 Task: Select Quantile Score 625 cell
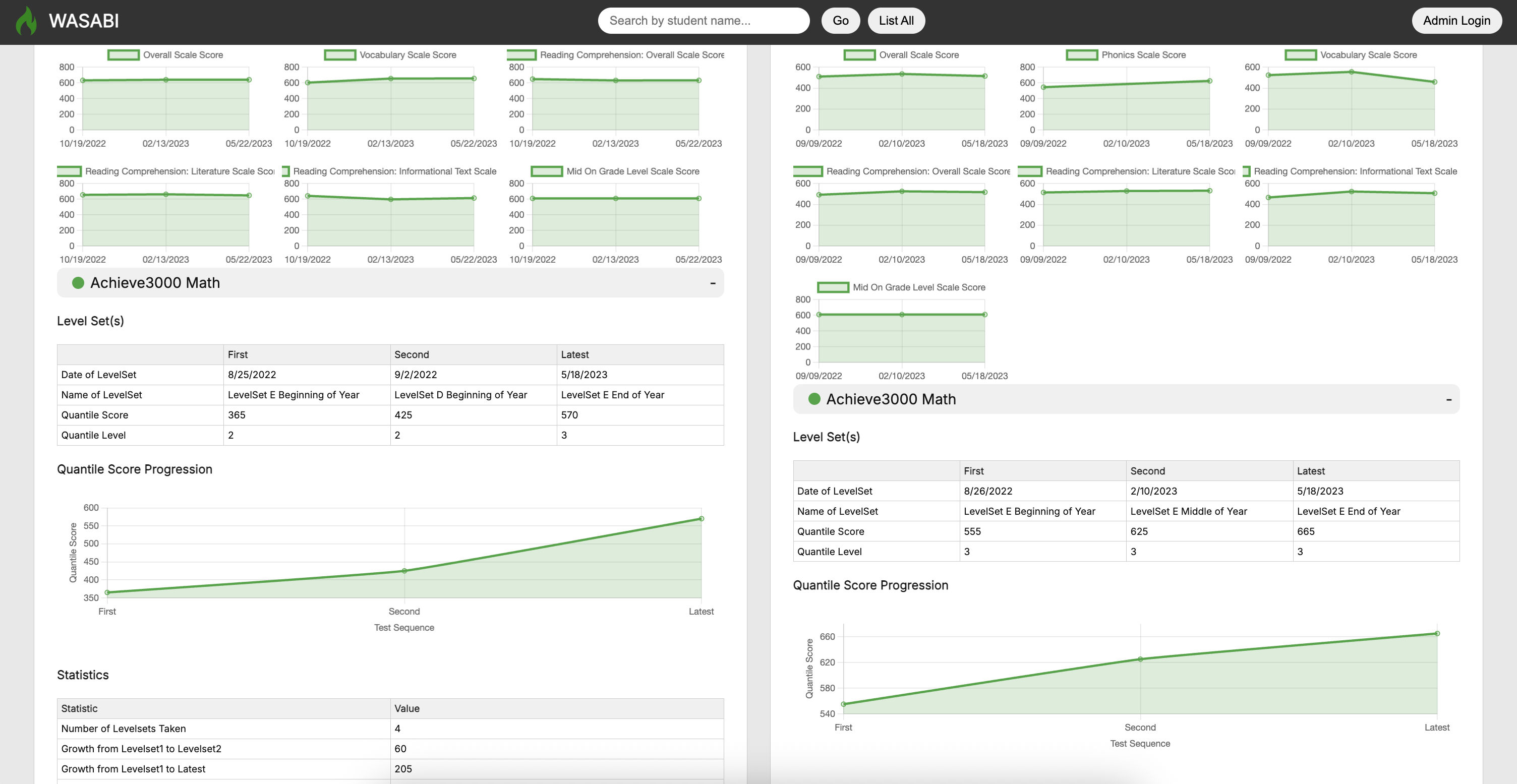click(1209, 531)
